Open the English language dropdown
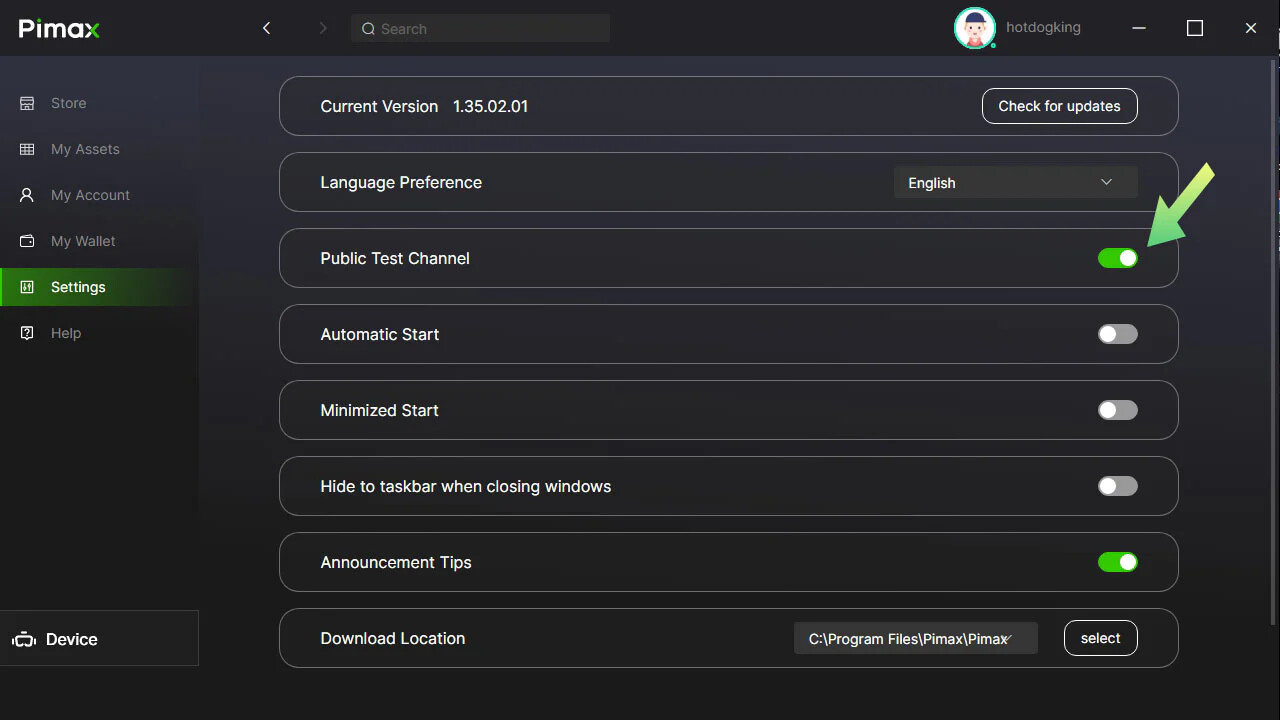Image resolution: width=1280 pixels, height=720 pixels. click(x=1014, y=182)
